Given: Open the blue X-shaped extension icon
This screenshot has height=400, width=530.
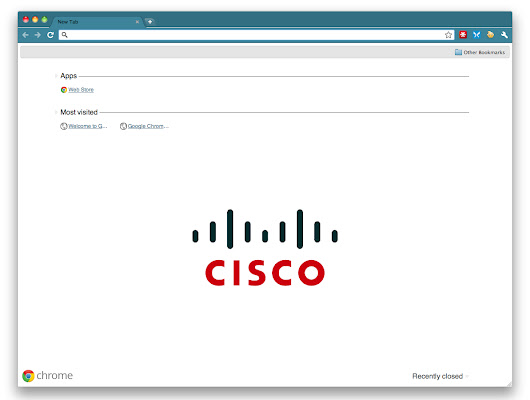Looking at the screenshot, I should pyautogui.click(x=477, y=34).
